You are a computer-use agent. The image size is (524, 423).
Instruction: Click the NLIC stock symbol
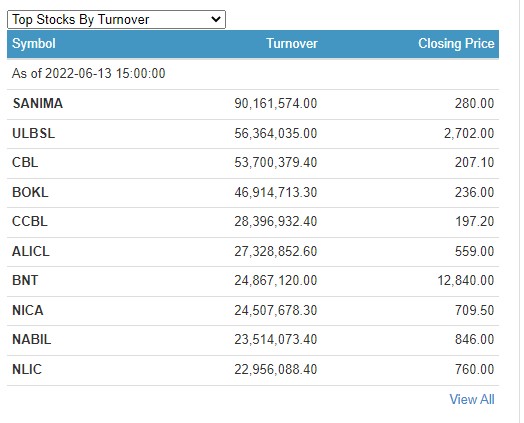pos(27,370)
